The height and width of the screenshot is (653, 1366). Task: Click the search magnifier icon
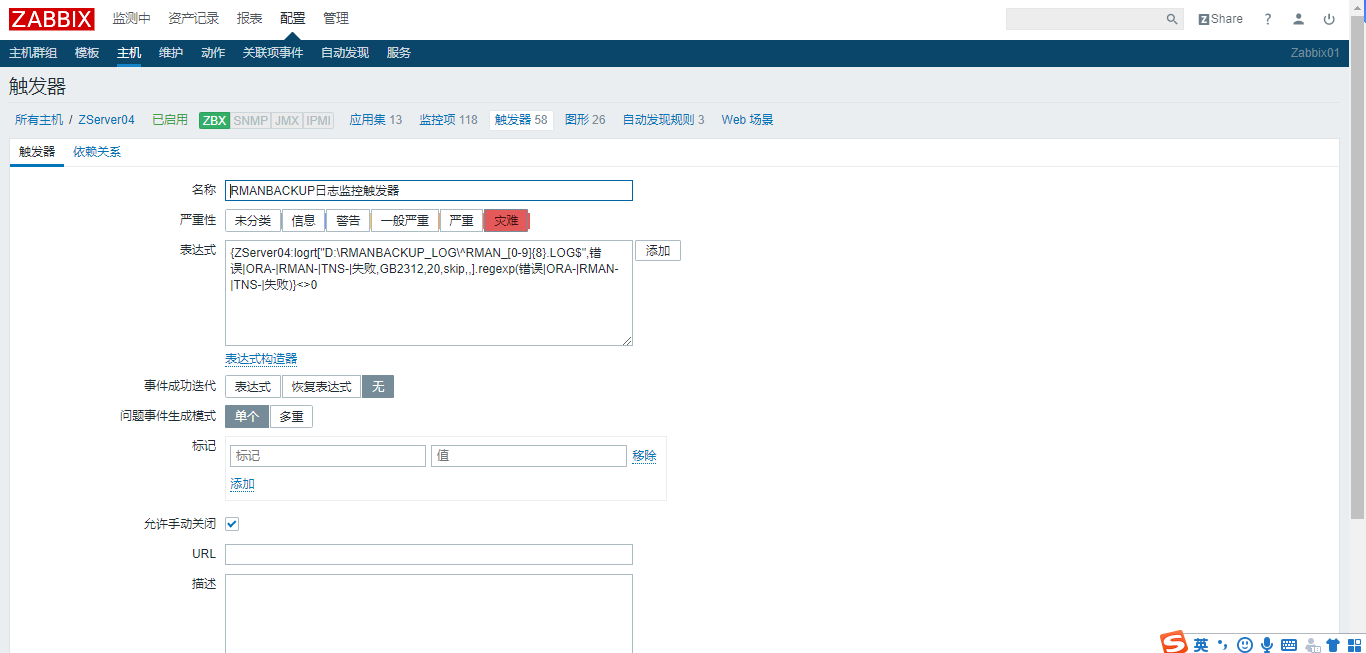point(1172,19)
